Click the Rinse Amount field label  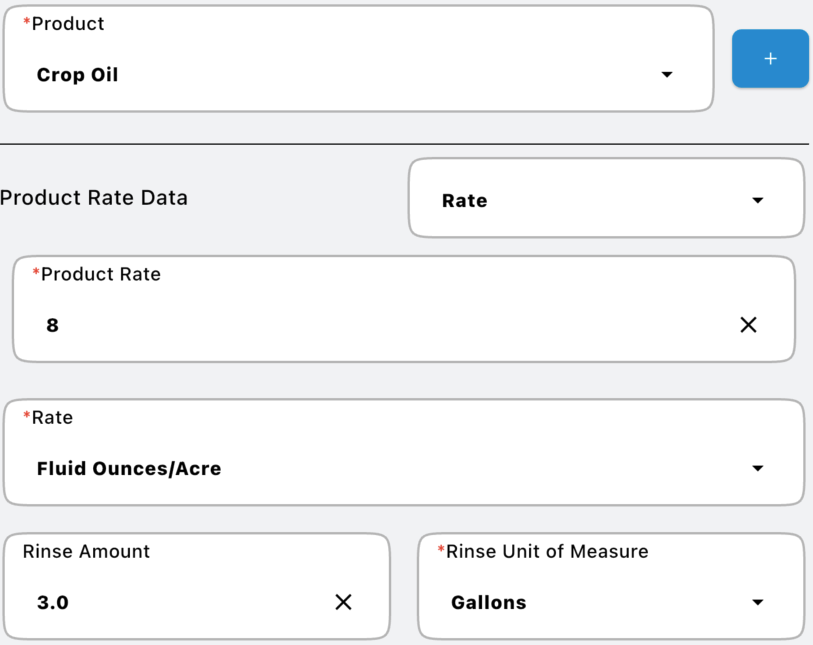86,552
